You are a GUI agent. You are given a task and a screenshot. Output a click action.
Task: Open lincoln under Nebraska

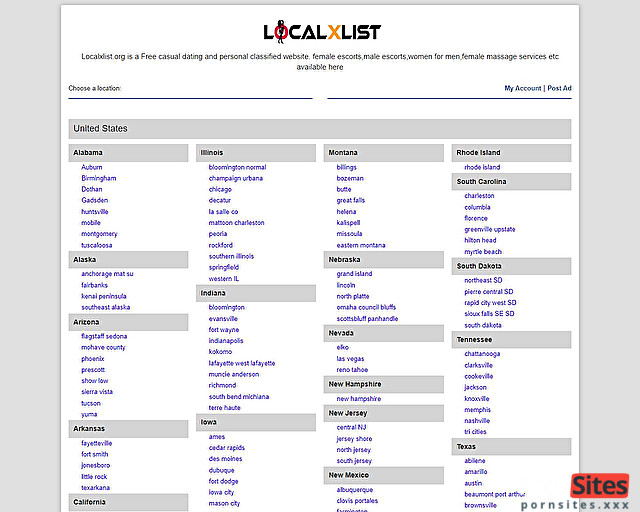point(346,285)
